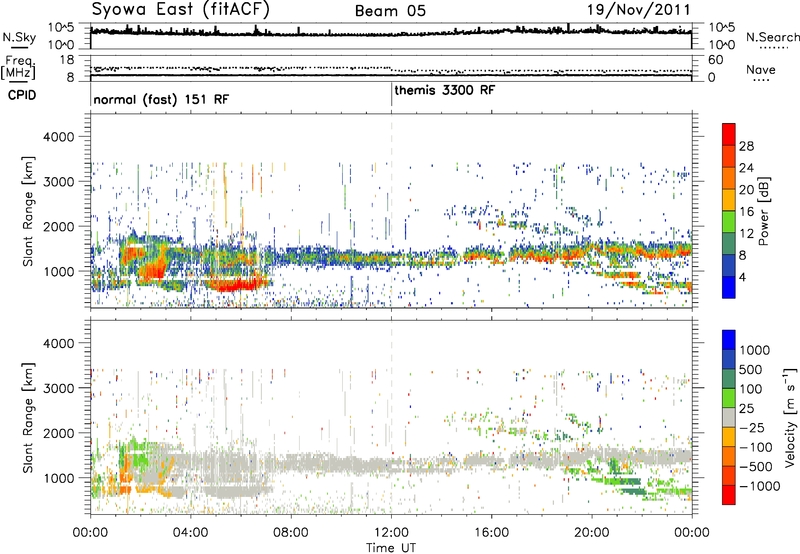This screenshot has height=554, width=800.
Task: Click the gray band of velocity colorbar
Action: (729, 417)
